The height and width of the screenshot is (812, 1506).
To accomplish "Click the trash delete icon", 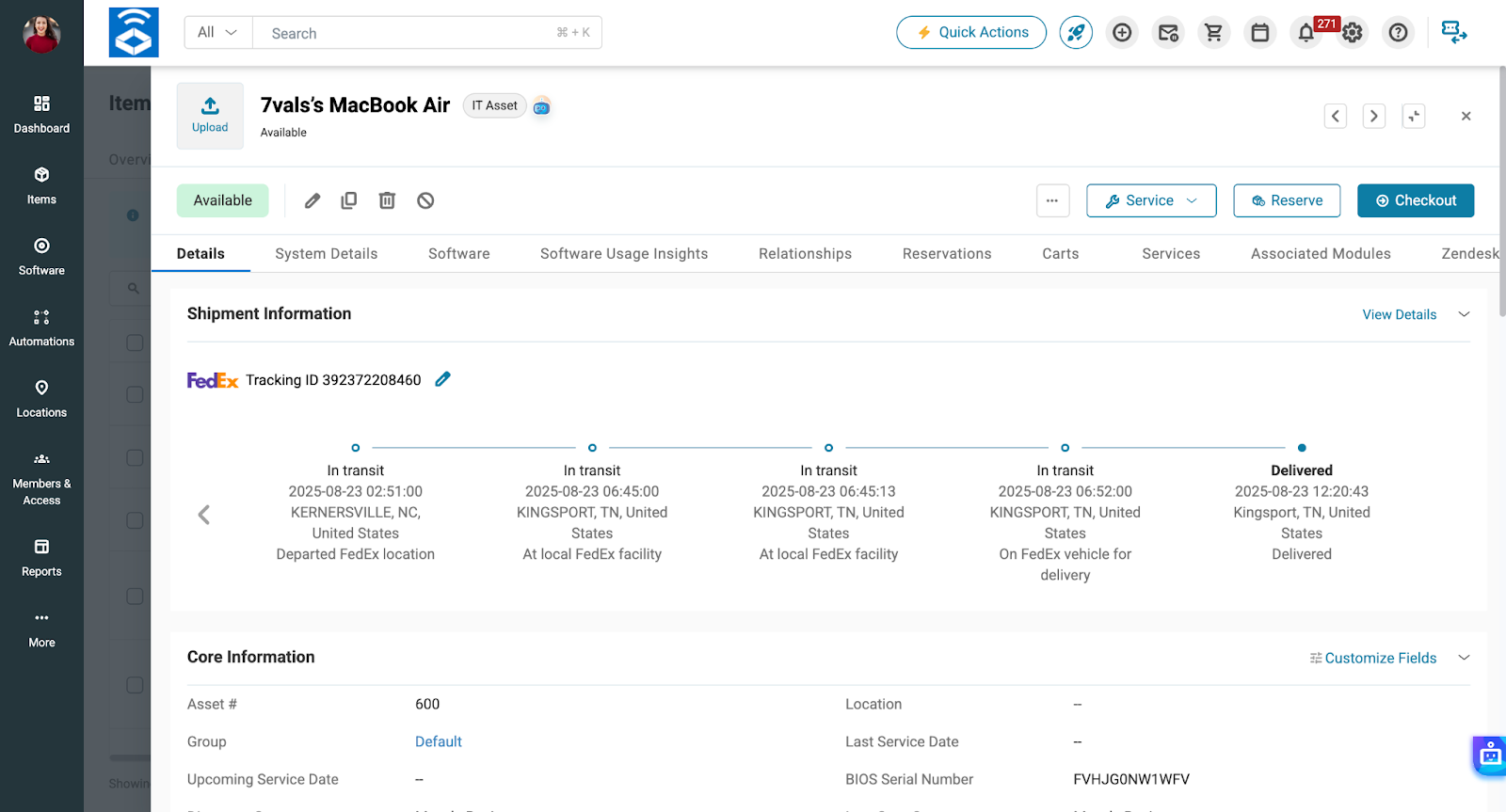I will (x=387, y=200).
